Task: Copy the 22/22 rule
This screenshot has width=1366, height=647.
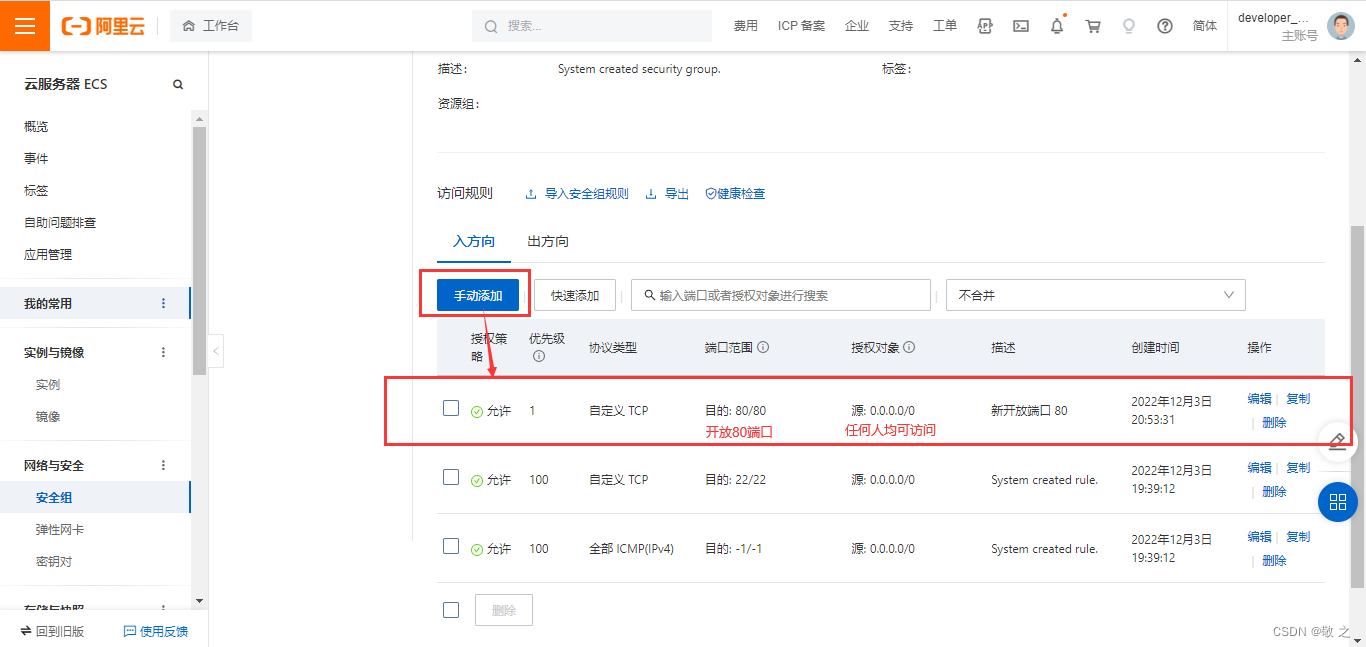Action: (x=1298, y=468)
